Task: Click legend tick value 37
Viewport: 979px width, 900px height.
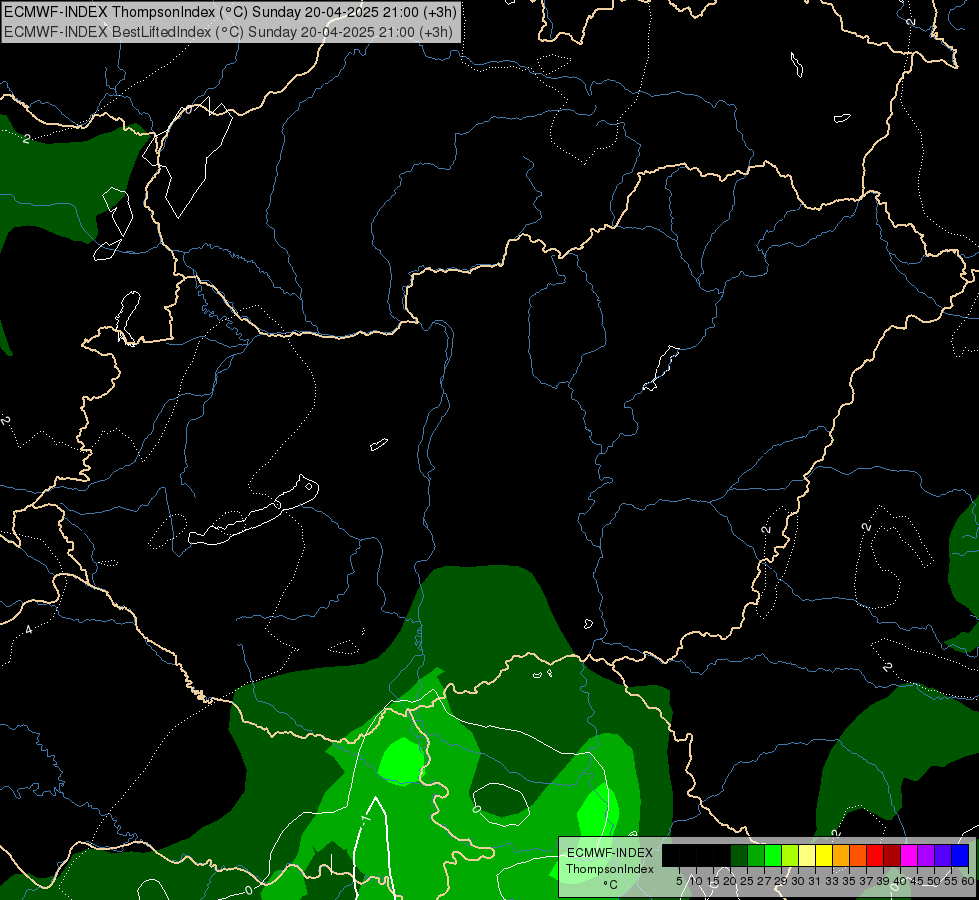Action: (866, 881)
